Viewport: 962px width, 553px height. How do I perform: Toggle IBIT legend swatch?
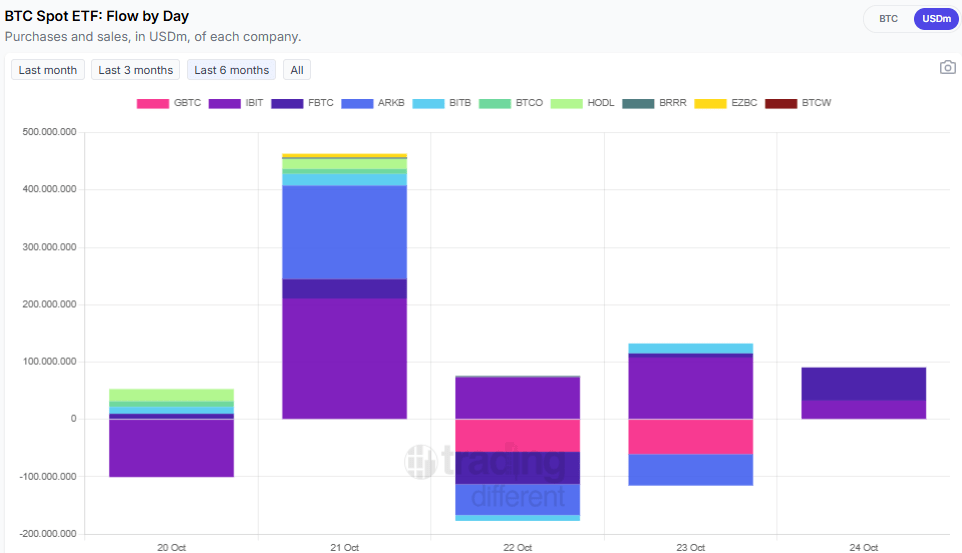(225, 103)
